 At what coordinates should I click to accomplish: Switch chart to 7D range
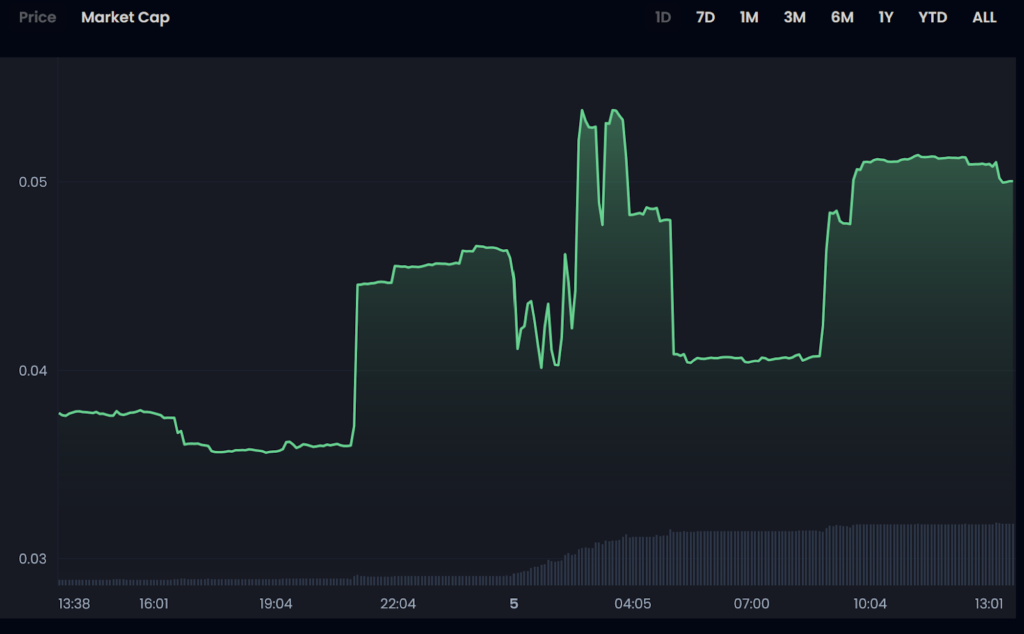705,18
